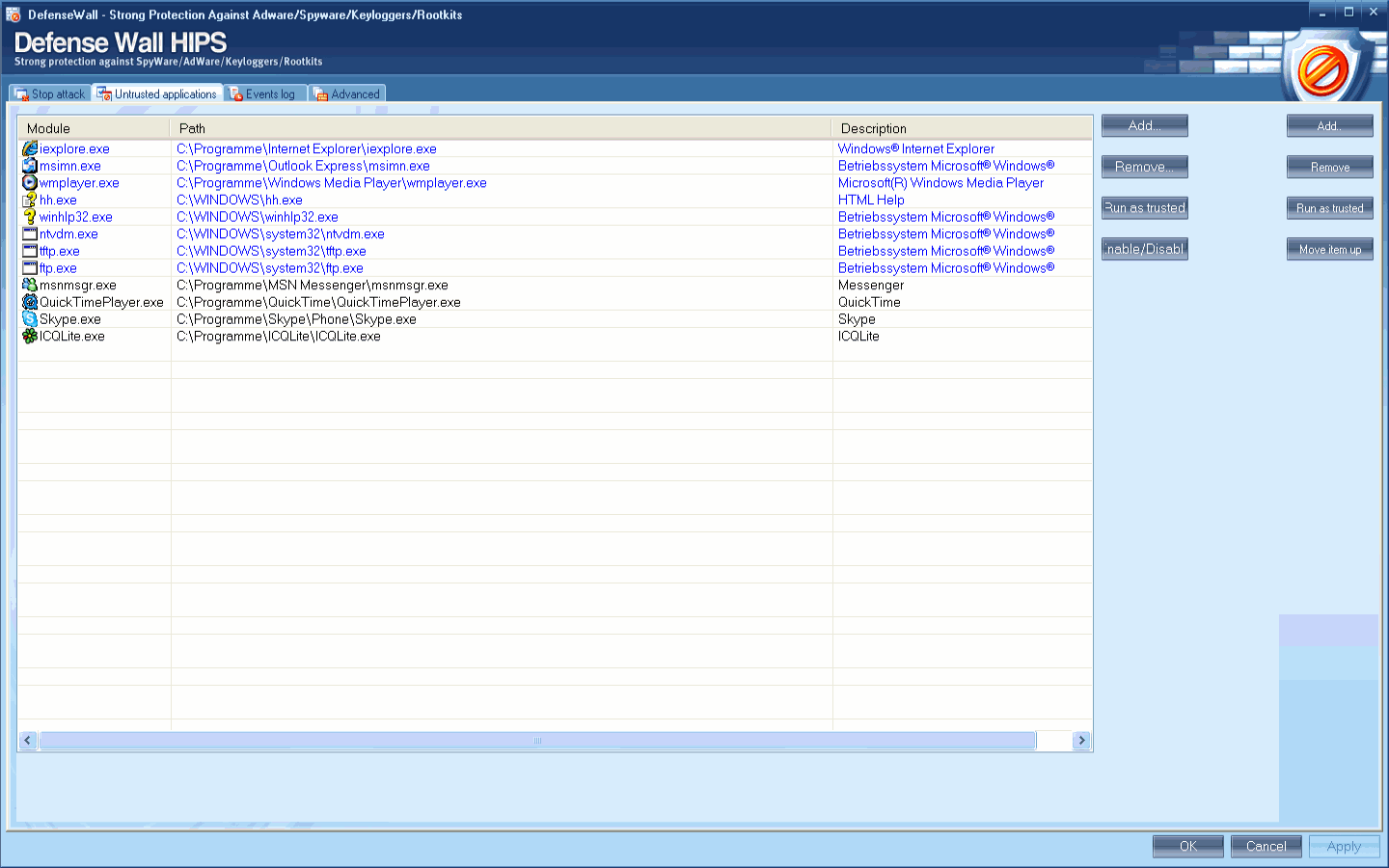
Task: Click path C:\Programme\Skype\Phone\Skype.exe
Action: (x=296, y=319)
